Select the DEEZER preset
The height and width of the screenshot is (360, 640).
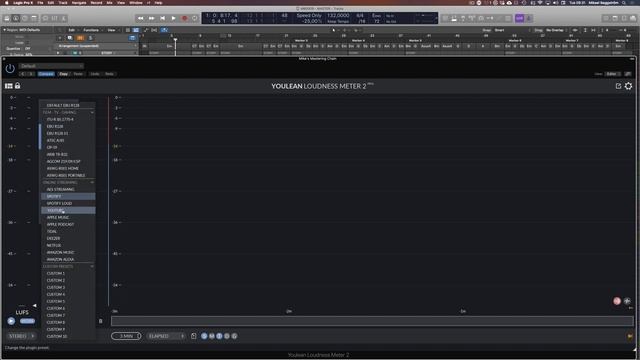tap(68, 238)
